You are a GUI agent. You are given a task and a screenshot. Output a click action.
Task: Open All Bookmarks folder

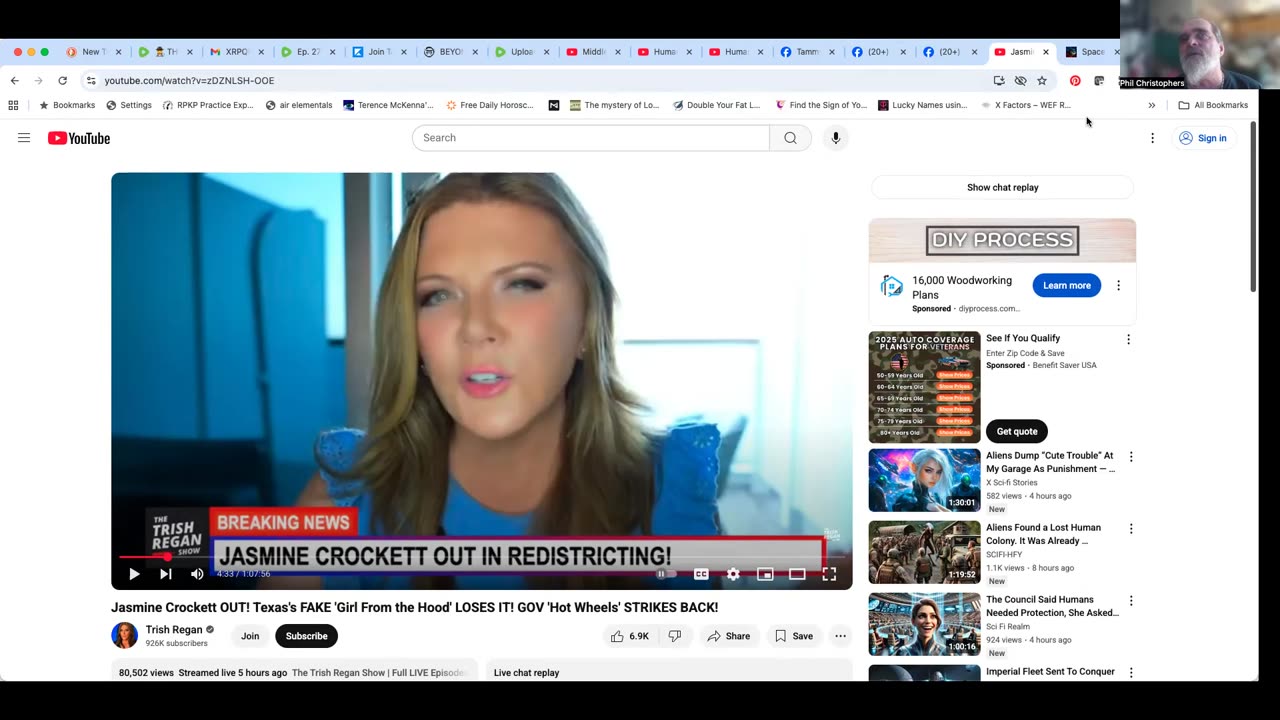(x=1213, y=105)
